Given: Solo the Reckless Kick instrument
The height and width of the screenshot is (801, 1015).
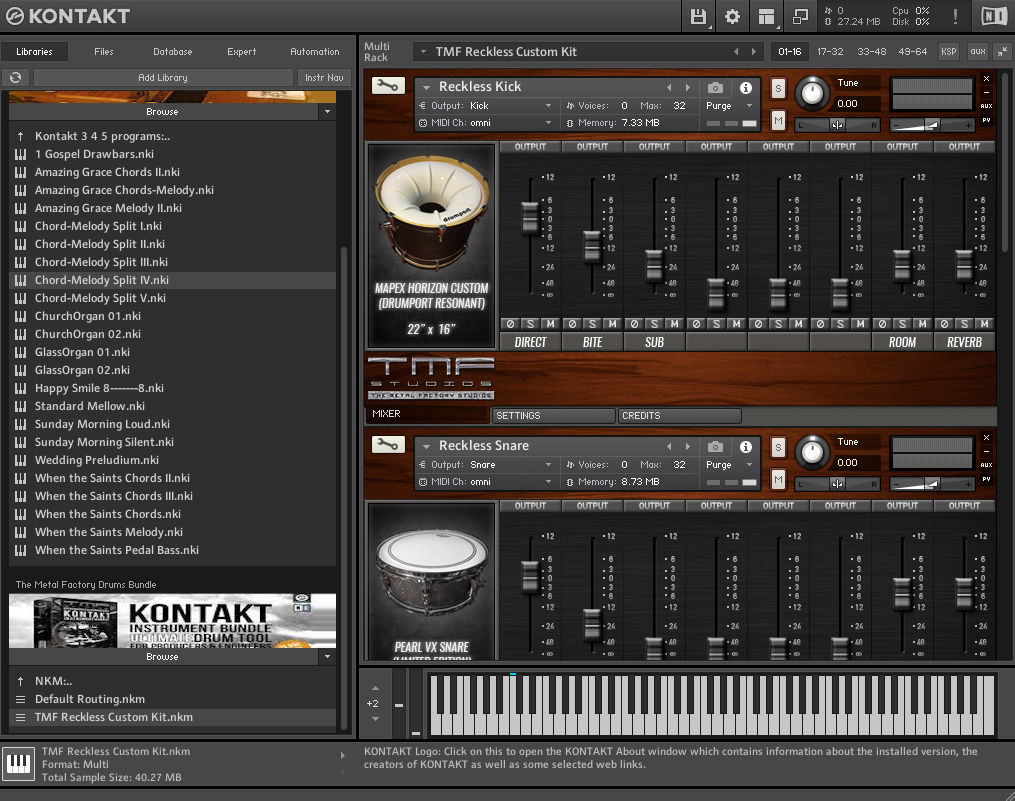Looking at the screenshot, I should tap(778, 88).
